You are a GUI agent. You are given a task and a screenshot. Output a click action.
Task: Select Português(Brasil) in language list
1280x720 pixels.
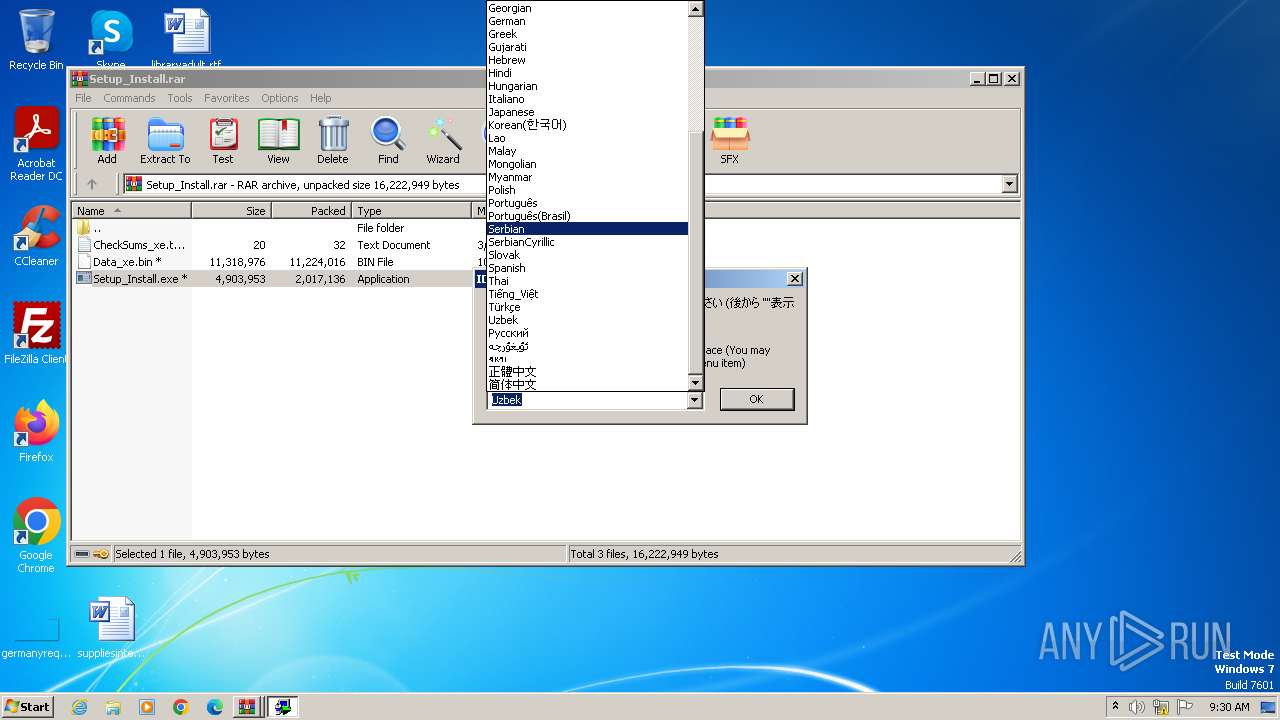point(588,216)
